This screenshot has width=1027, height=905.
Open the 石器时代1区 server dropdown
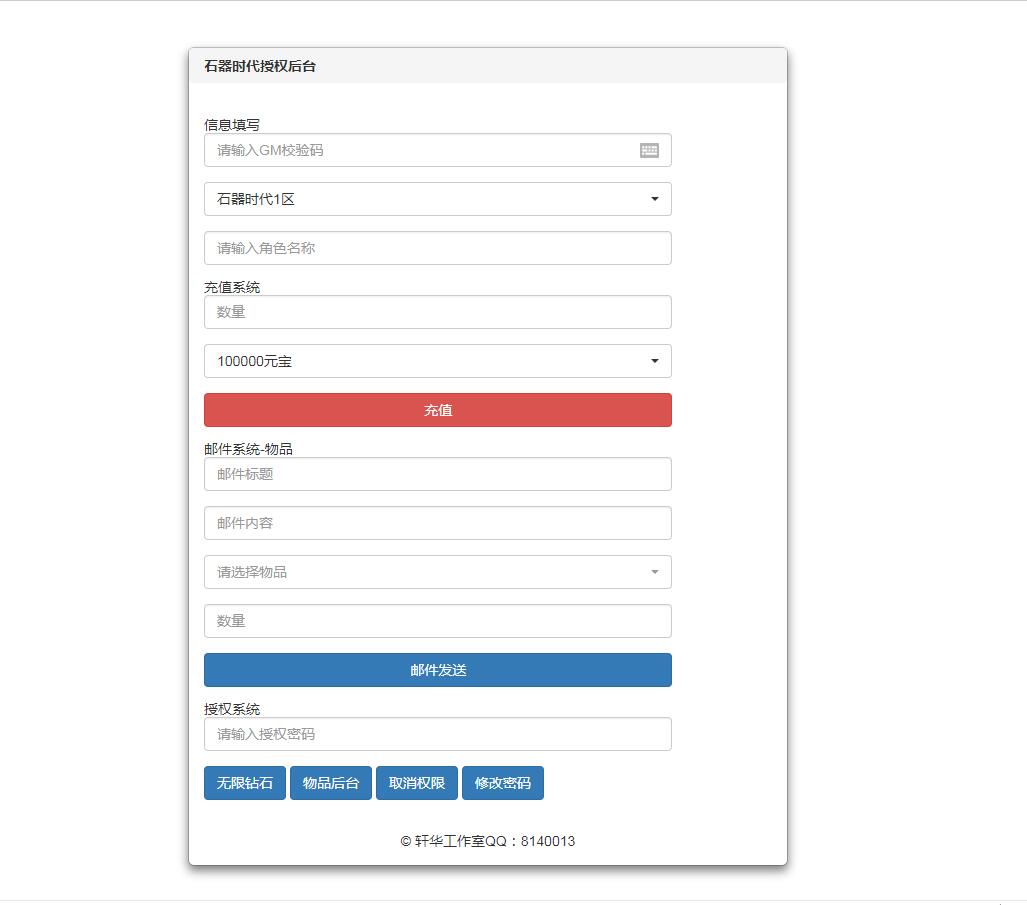pos(437,199)
